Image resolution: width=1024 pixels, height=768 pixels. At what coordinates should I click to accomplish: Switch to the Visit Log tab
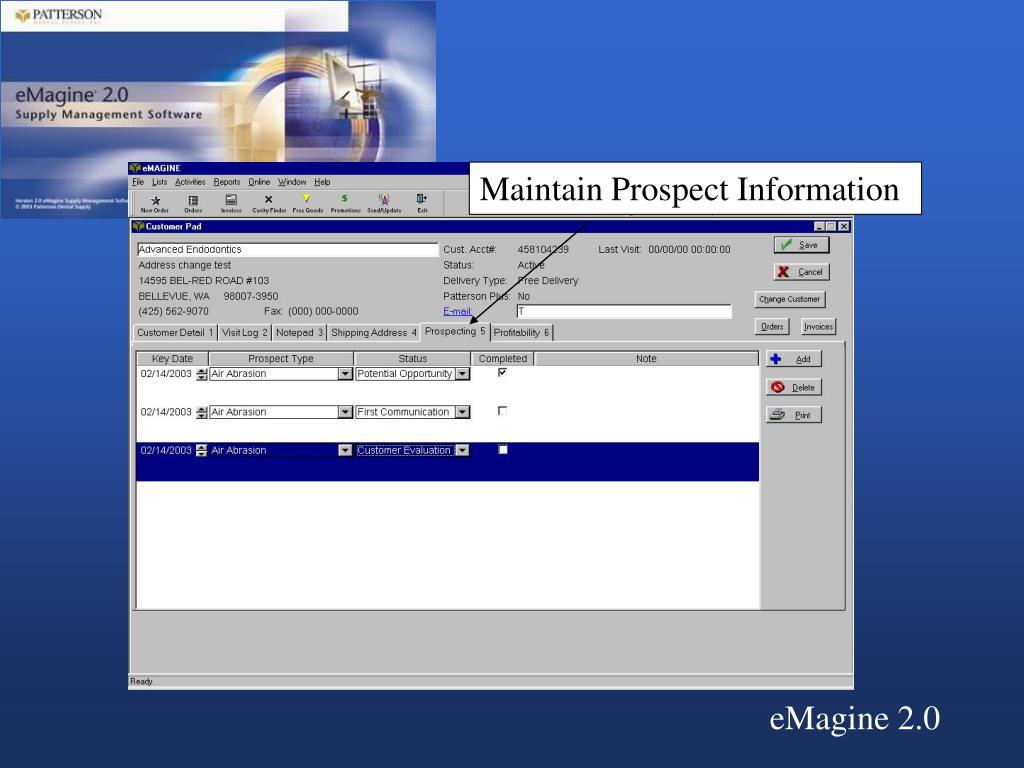(244, 332)
